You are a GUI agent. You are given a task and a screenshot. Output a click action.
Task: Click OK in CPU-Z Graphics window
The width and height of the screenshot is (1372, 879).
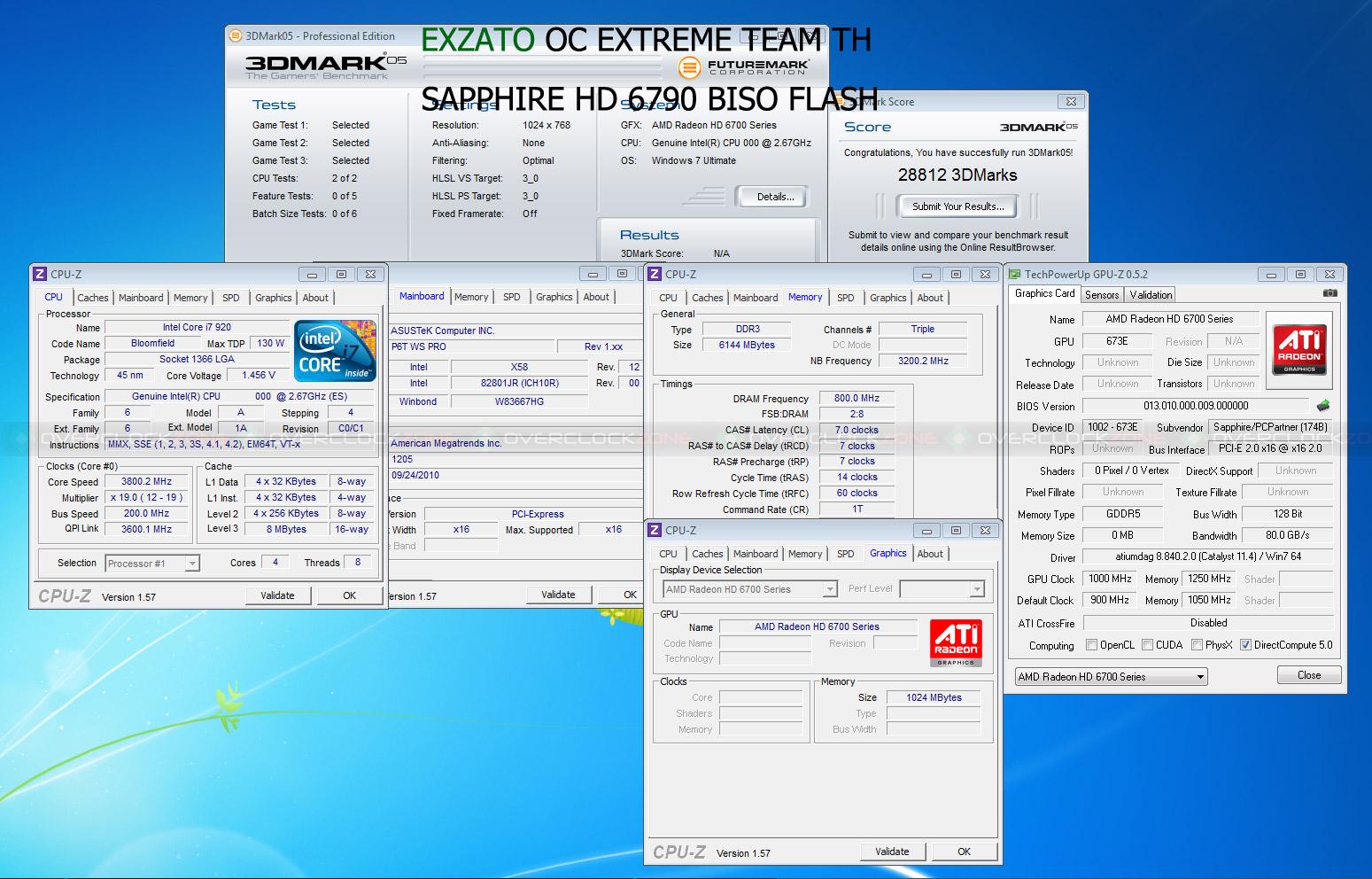click(964, 852)
